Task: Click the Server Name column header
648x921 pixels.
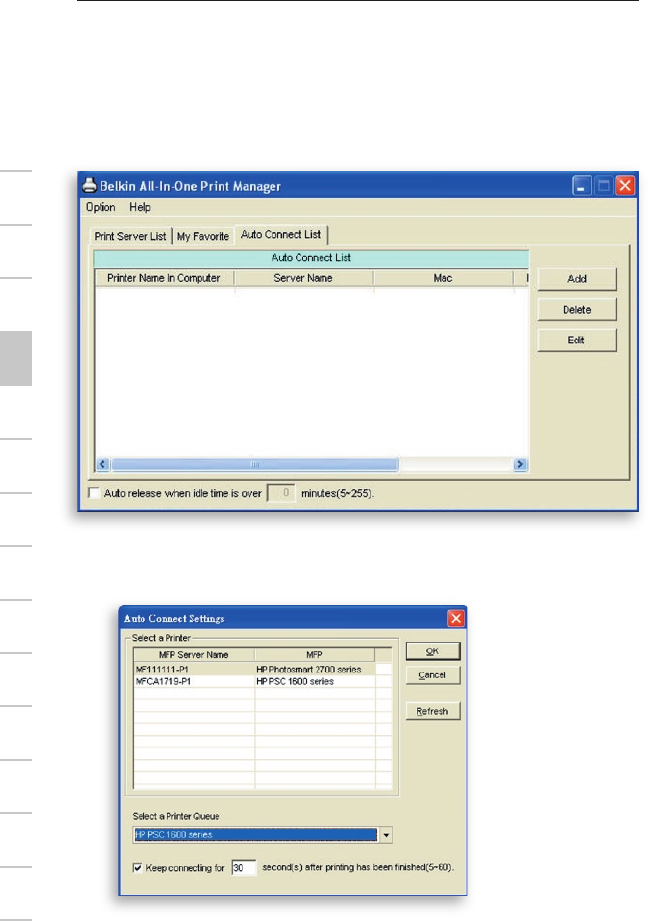Action: (x=303, y=278)
